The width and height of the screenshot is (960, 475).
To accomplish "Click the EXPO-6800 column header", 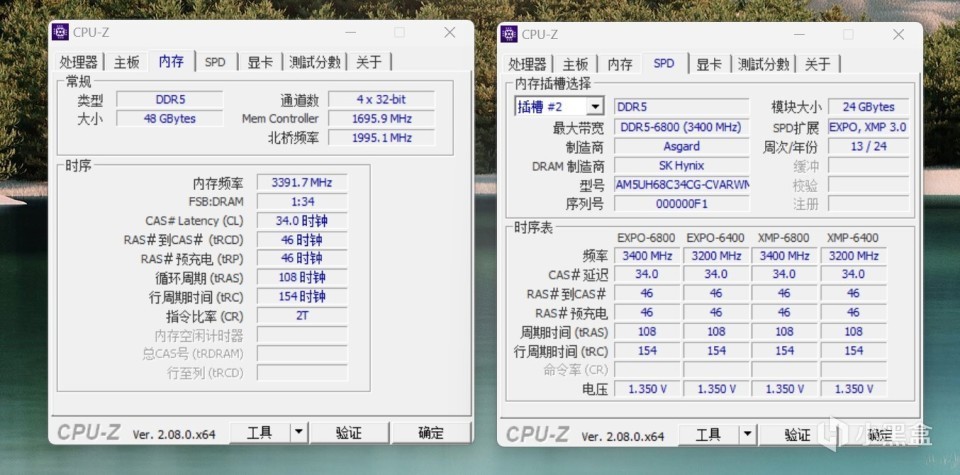I will [646, 238].
